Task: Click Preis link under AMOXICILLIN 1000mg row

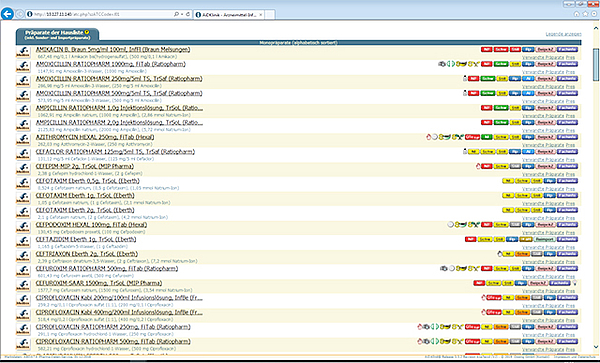Action: point(570,72)
